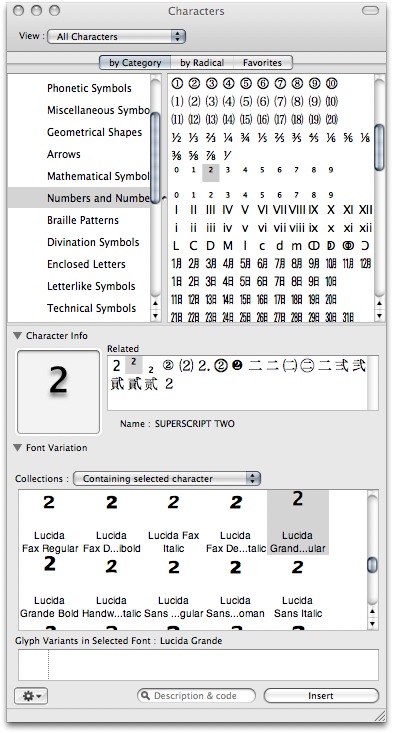Choose Lucida Sans Regular font variation

(173, 588)
